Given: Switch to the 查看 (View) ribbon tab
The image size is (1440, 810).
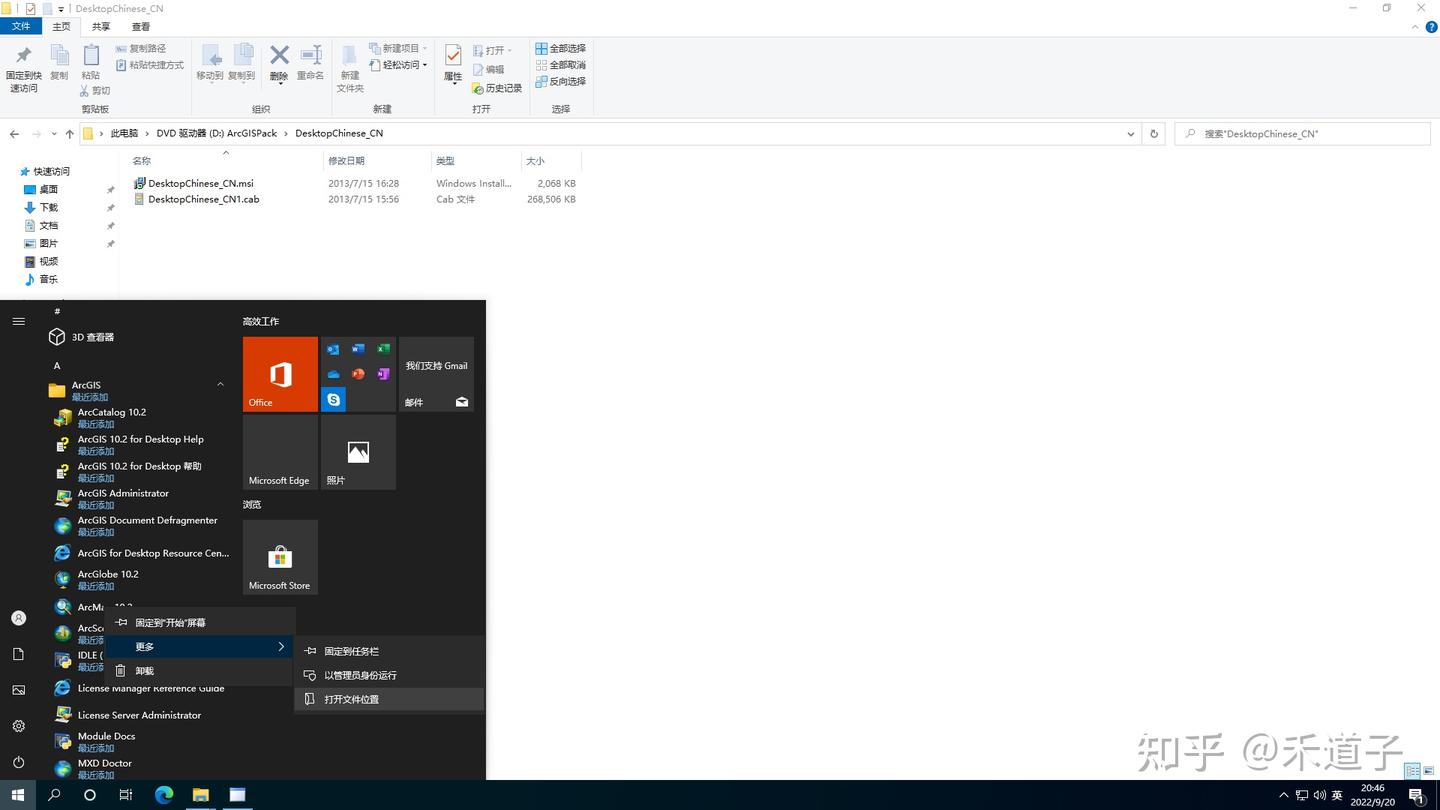Looking at the screenshot, I should point(139,26).
